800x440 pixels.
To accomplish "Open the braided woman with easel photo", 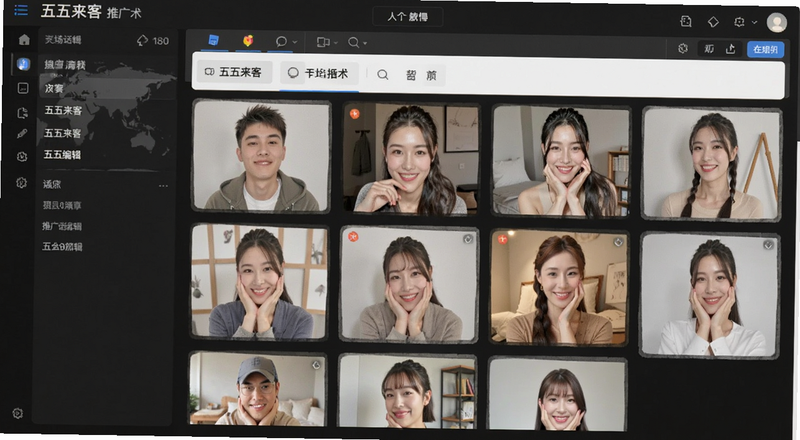I will pos(712,163).
